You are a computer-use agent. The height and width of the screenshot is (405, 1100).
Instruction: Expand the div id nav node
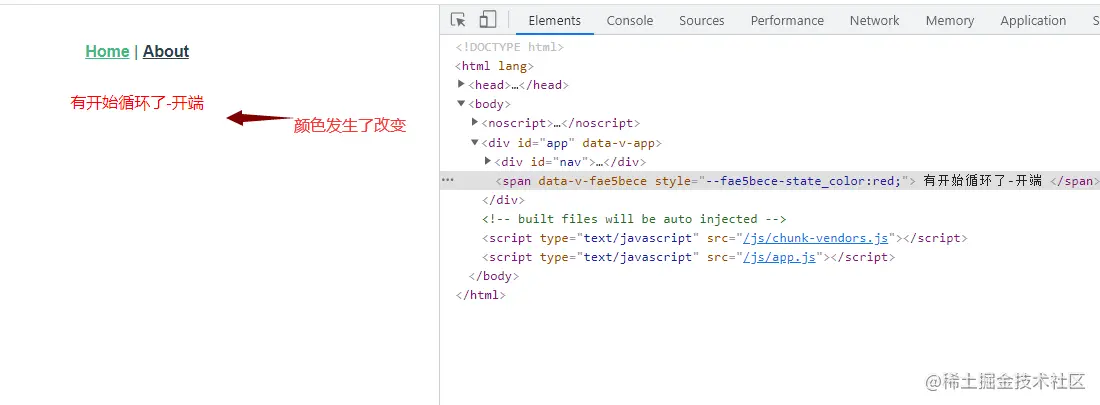488,162
